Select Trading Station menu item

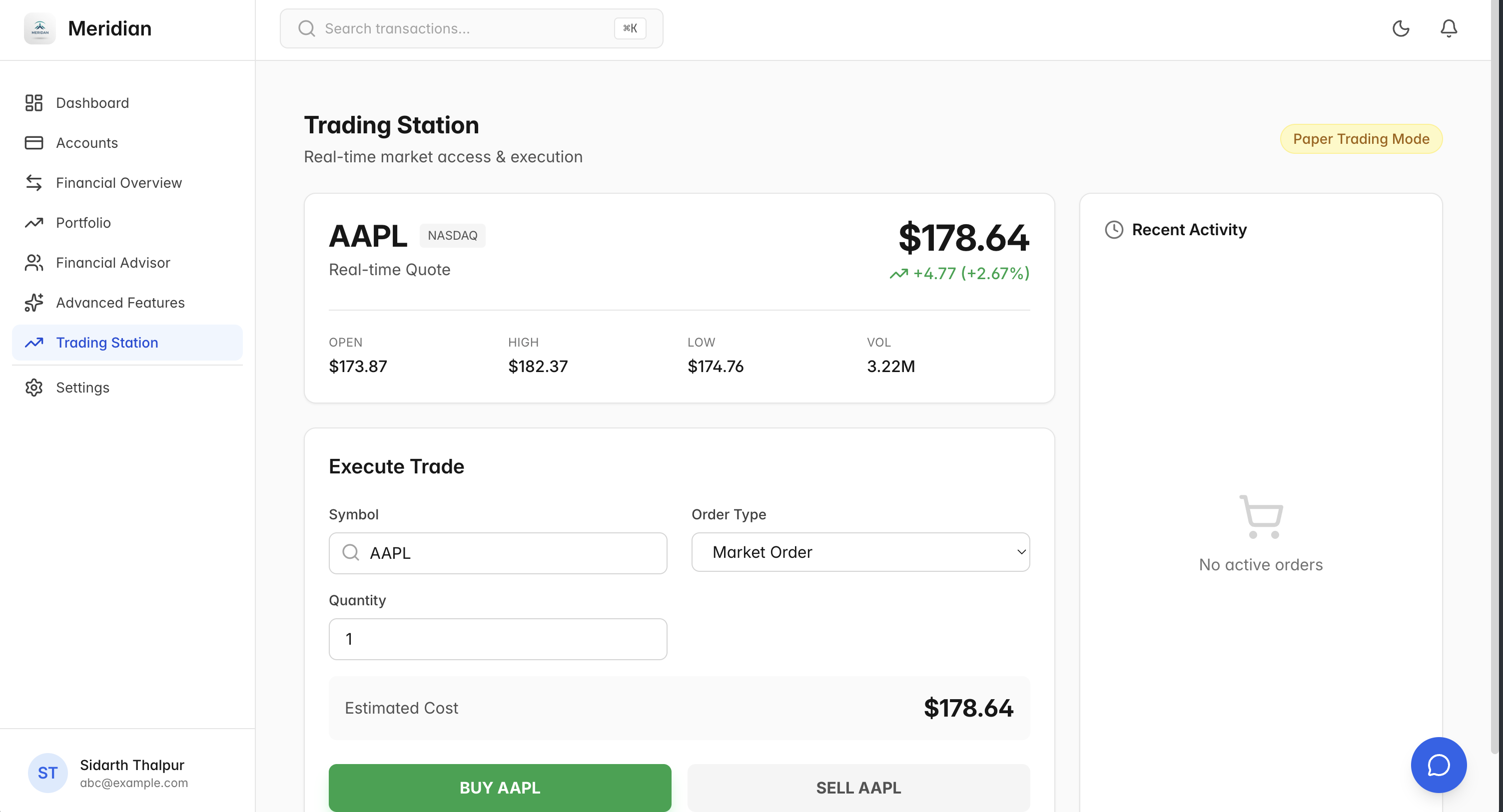point(107,343)
